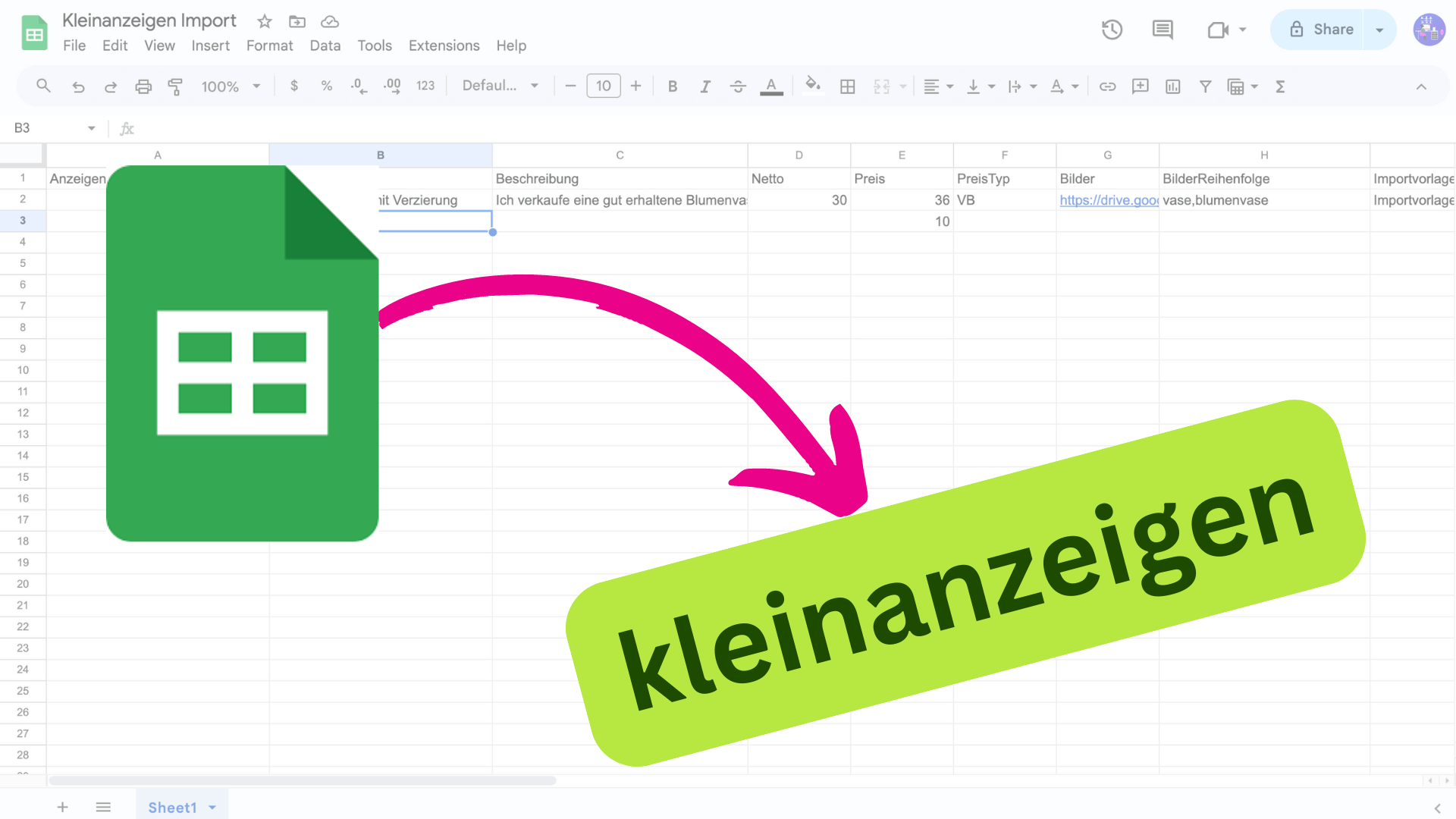Open the functions sigma menu
Image resolution: width=1456 pixels, height=819 pixels.
coord(1280,86)
